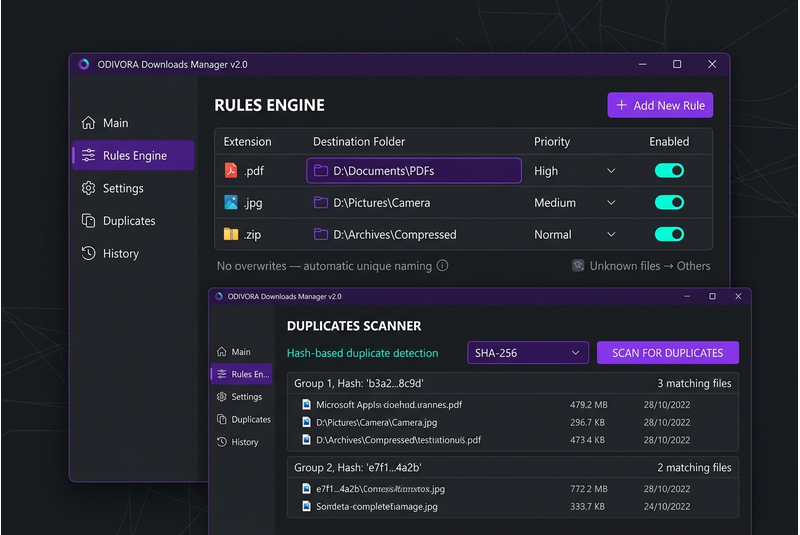Click the Enabled column header
800x535 pixels.
click(x=669, y=141)
